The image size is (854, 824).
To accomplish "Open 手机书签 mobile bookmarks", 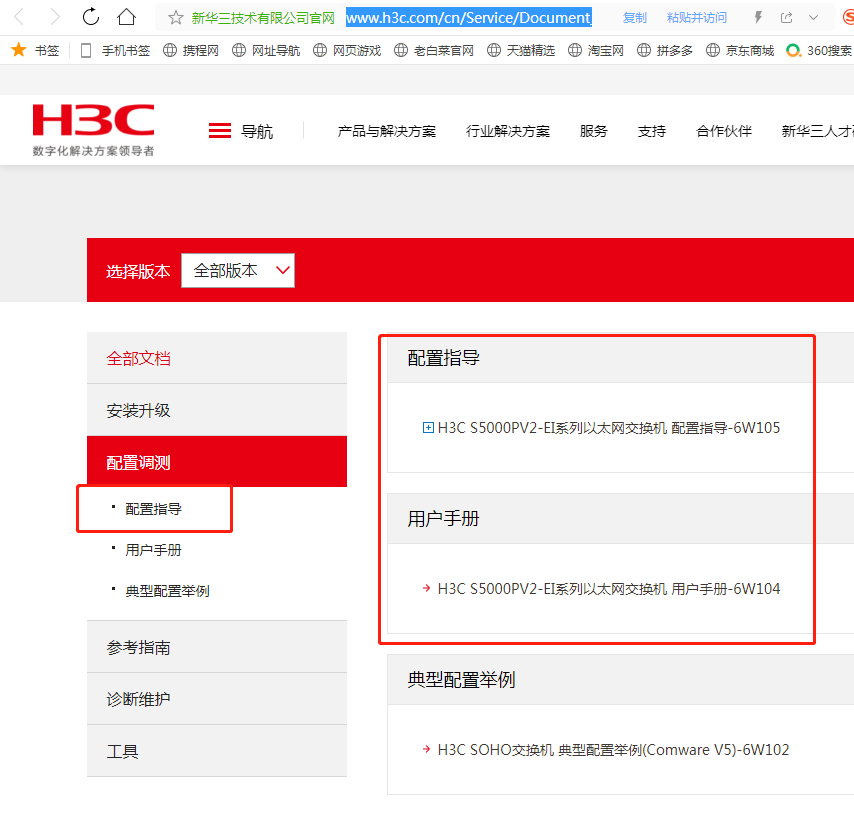I will (x=115, y=51).
